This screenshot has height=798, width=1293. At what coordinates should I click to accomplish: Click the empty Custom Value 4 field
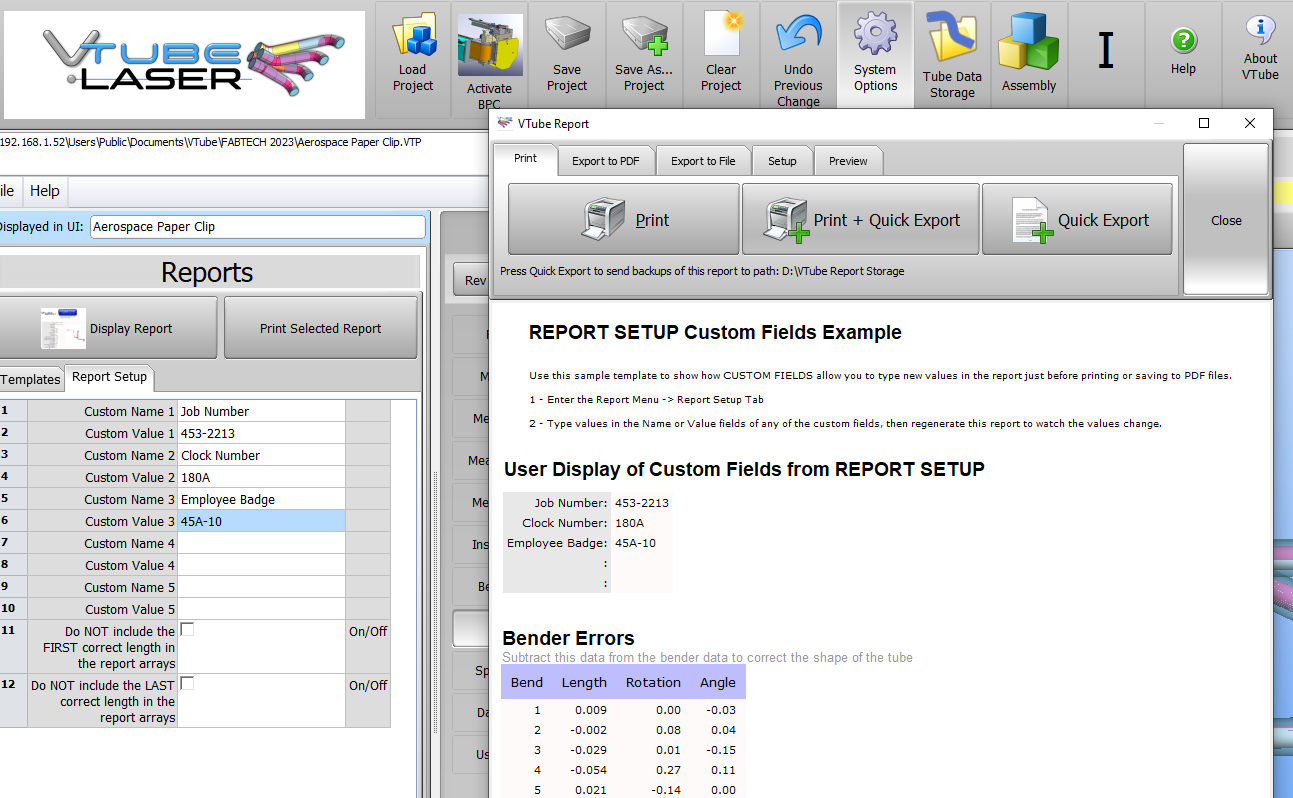tap(261, 565)
